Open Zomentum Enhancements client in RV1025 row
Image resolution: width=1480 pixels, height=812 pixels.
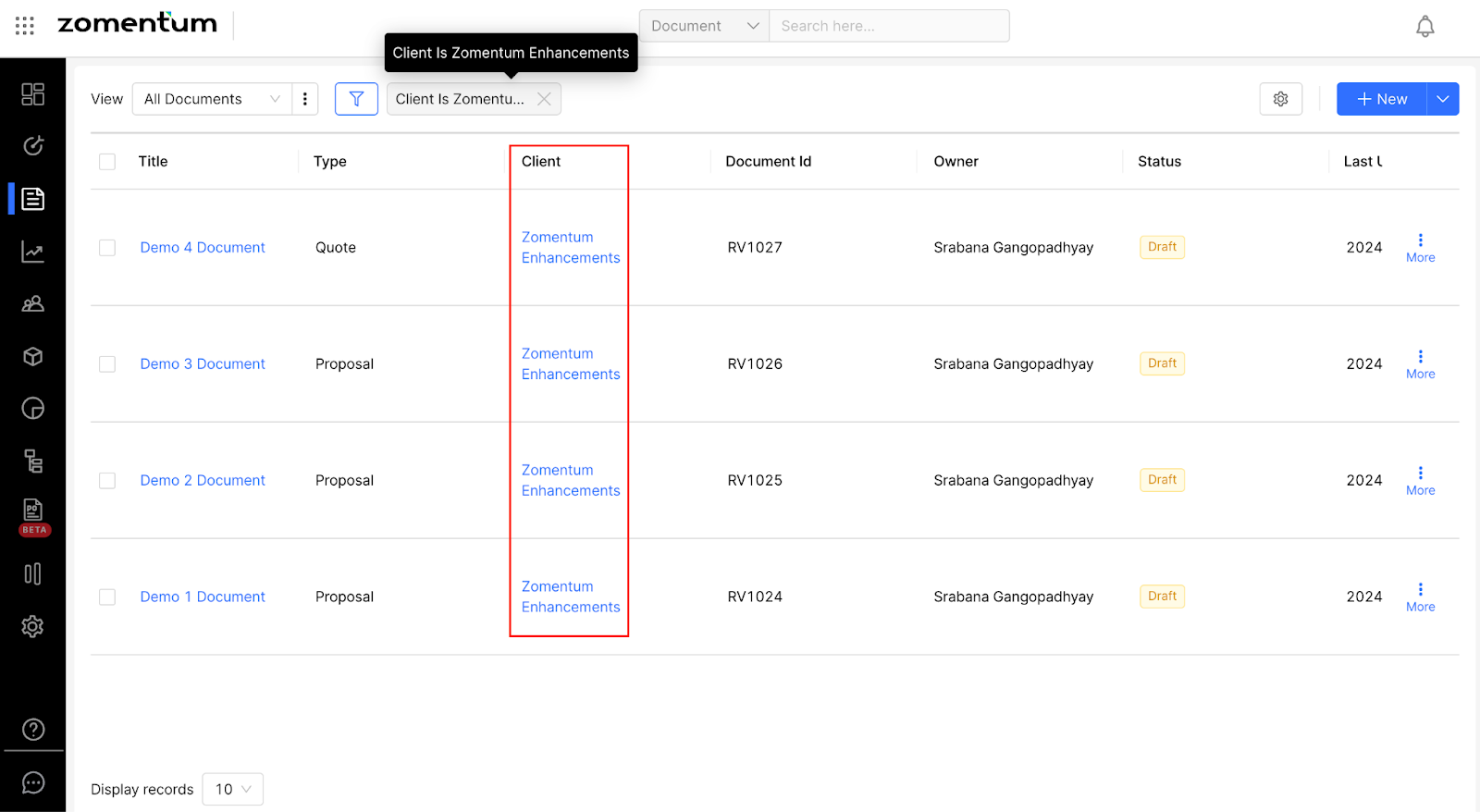(x=571, y=481)
